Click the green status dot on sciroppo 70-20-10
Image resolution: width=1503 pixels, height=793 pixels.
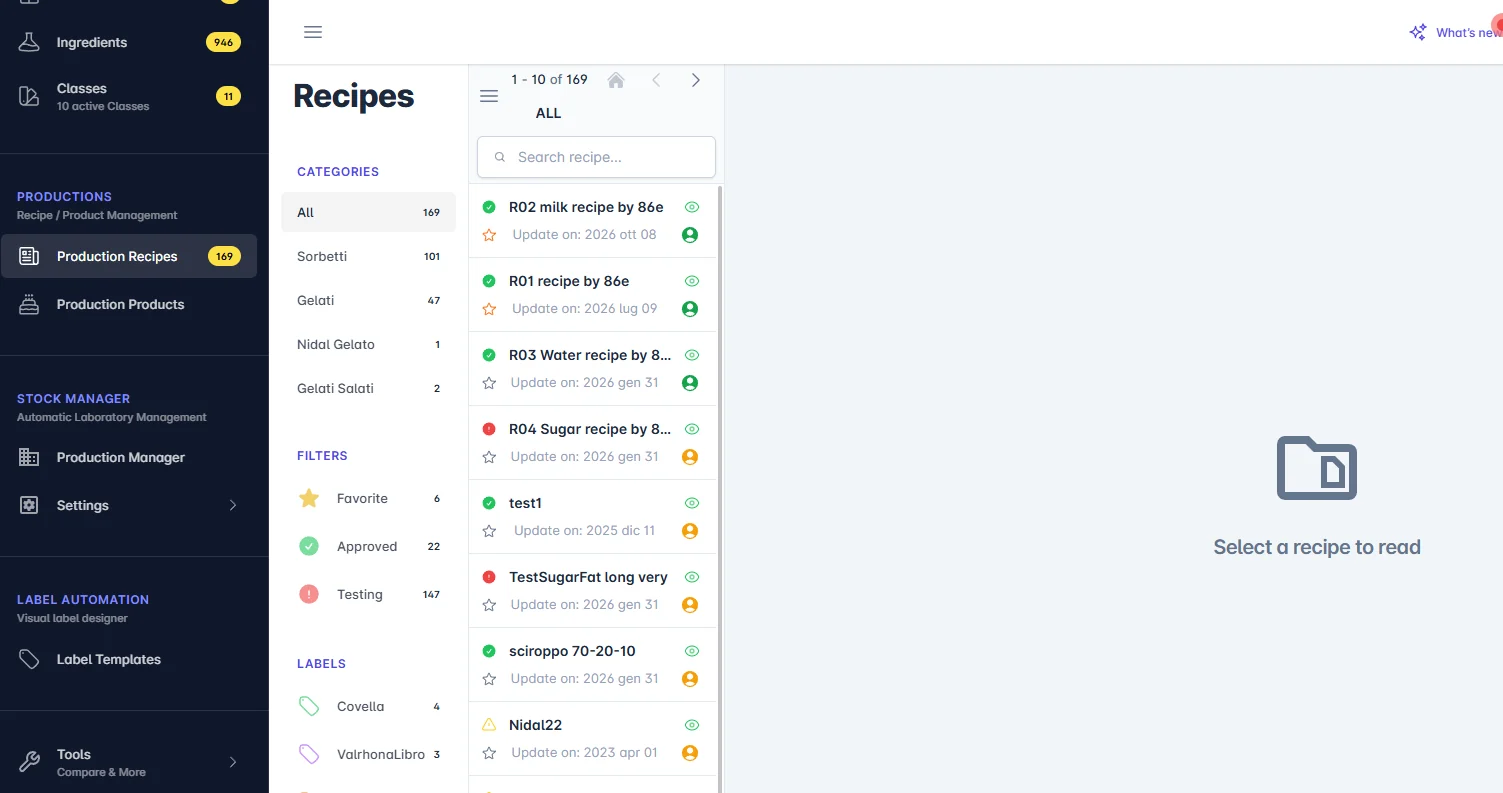tap(489, 651)
